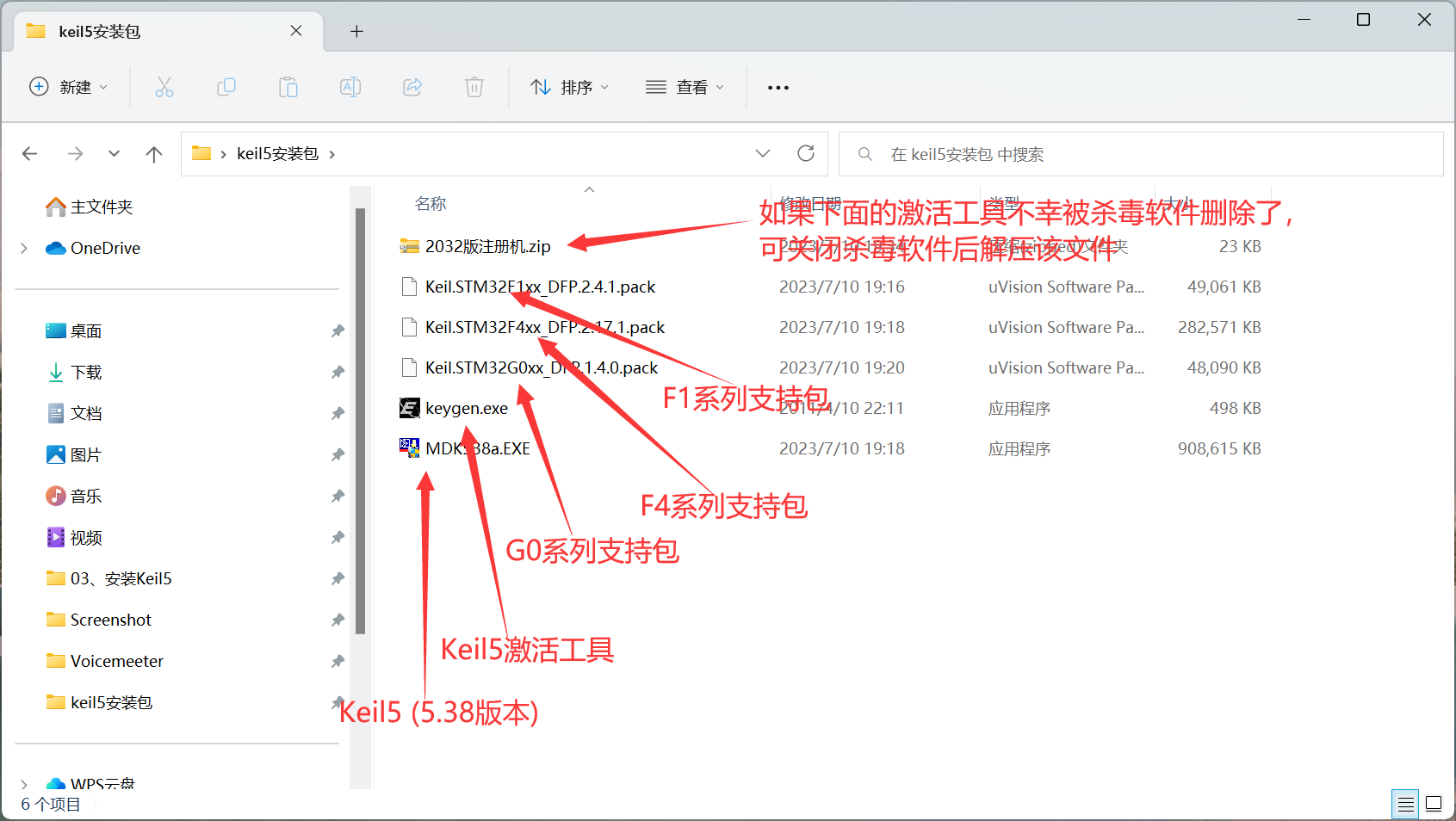This screenshot has width=1456, height=821.
Task: Refresh the keil5安装包 folder view
Action: [806, 153]
